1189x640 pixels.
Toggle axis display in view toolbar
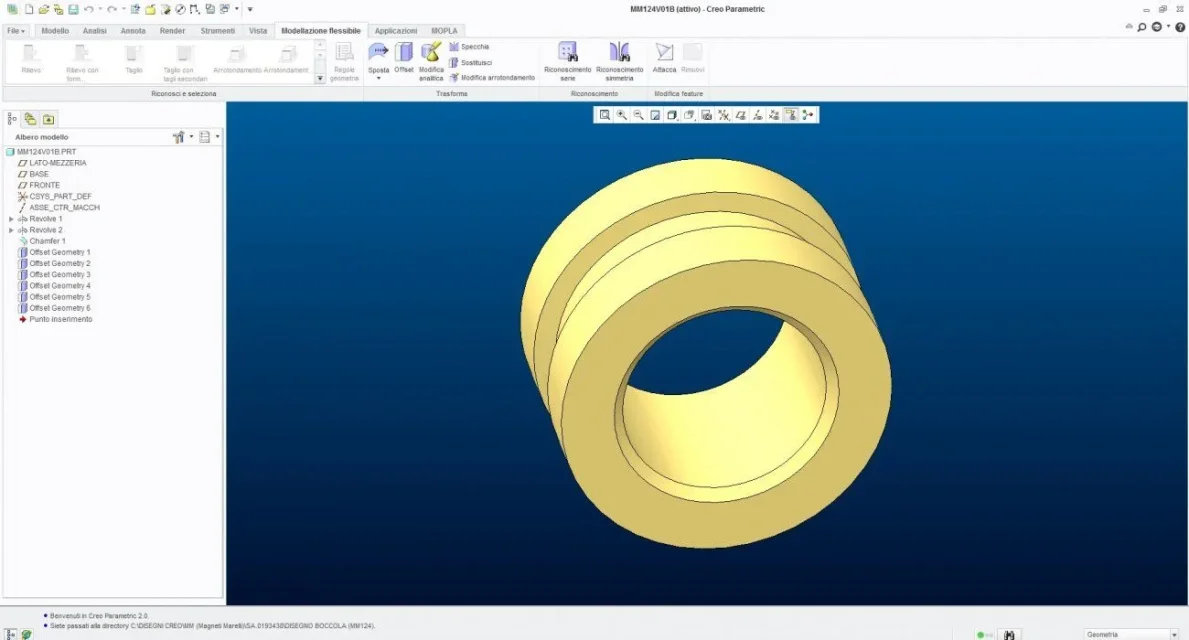pos(757,115)
